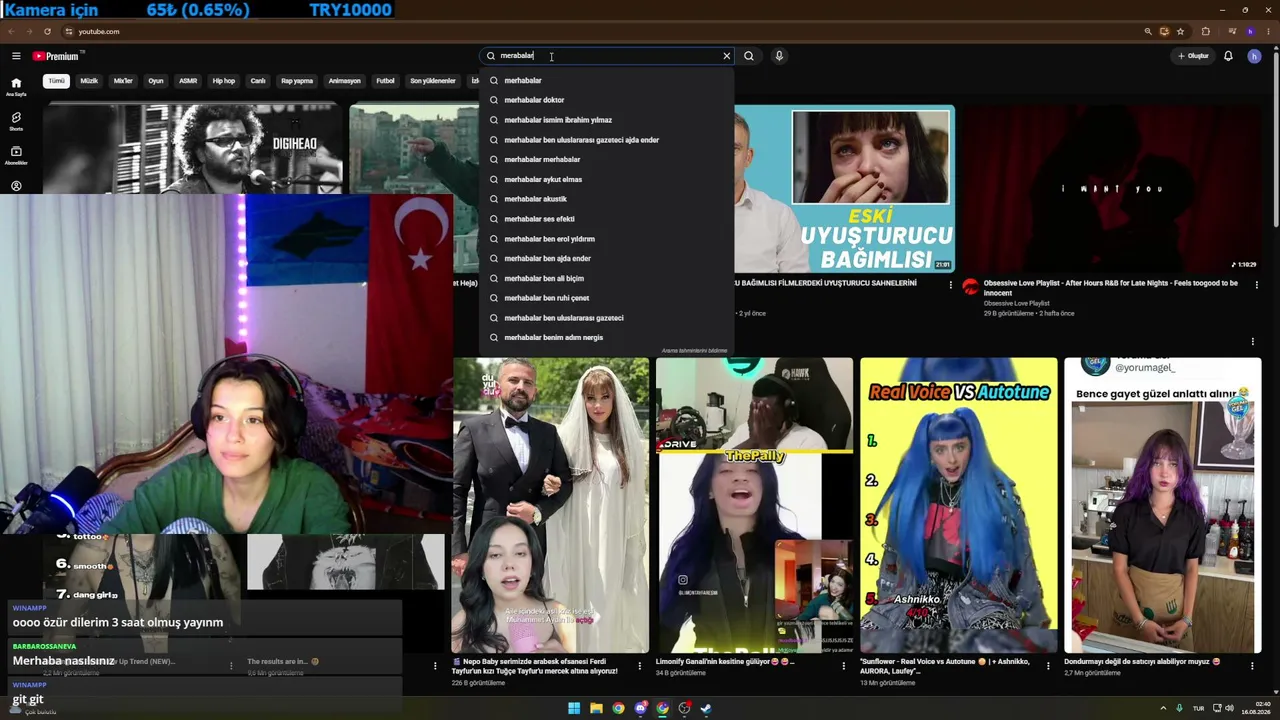Click the Oluştur create button
The width and height of the screenshot is (1280, 720).
tap(1193, 56)
